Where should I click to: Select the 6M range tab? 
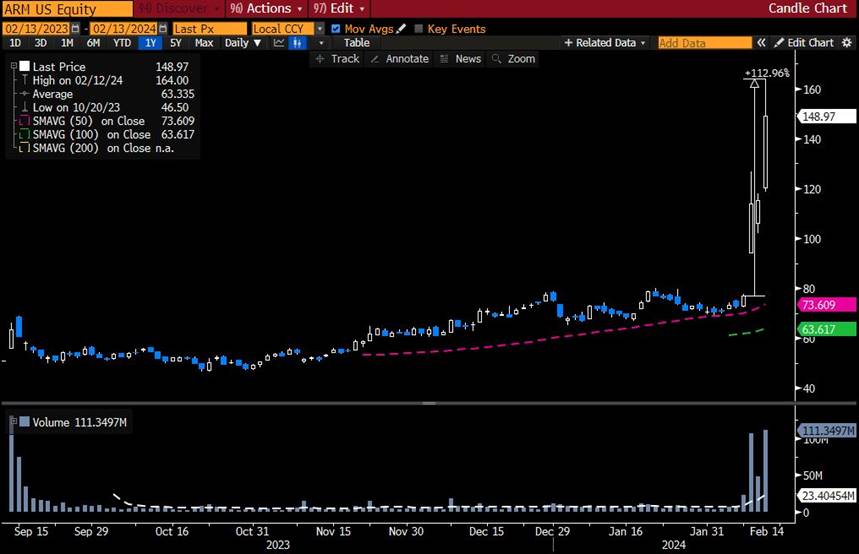coord(94,43)
